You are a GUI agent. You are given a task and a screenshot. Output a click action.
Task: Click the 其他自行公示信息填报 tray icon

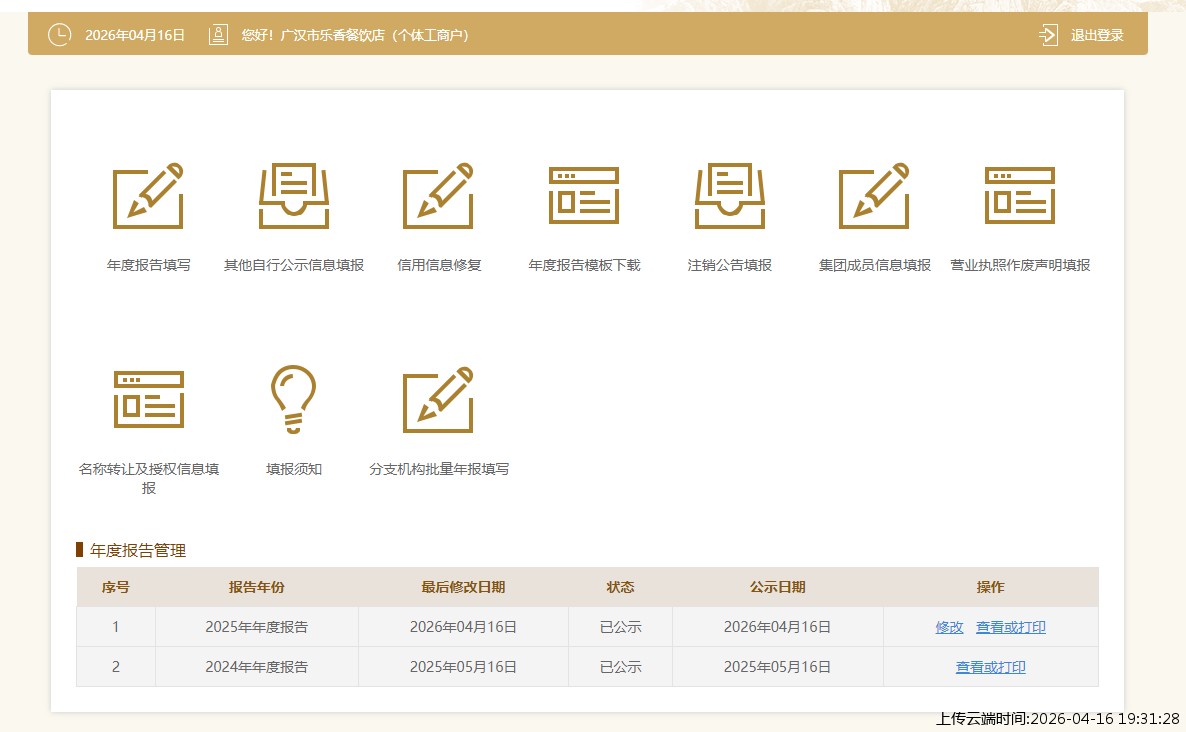click(x=294, y=196)
